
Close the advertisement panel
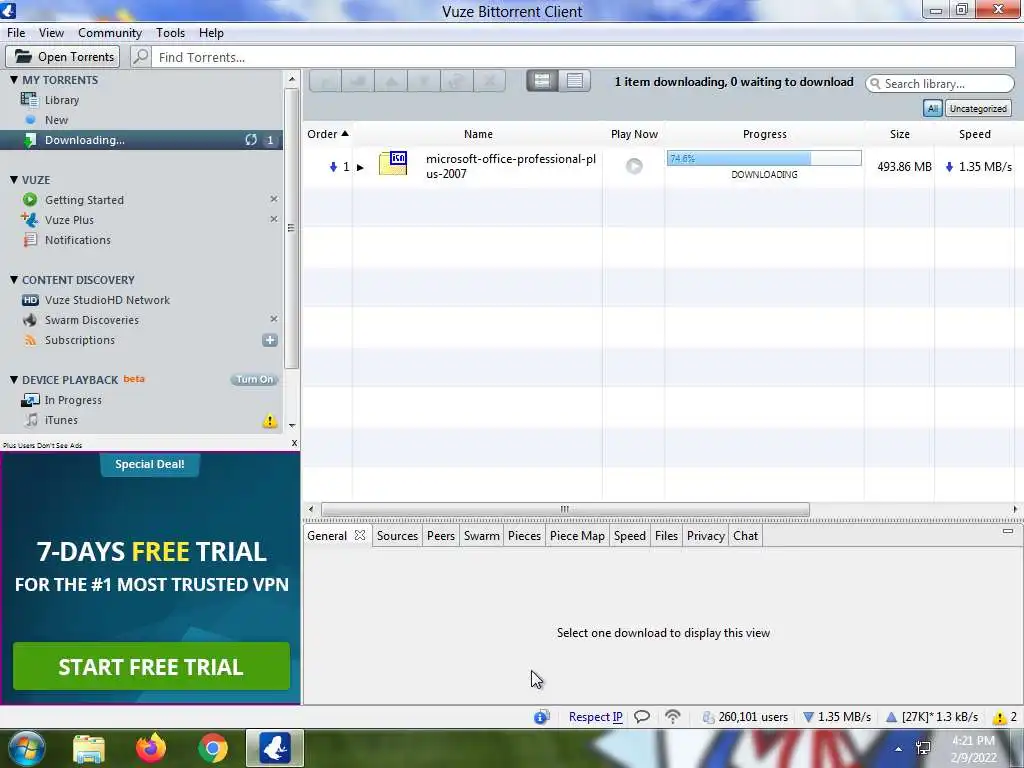click(x=295, y=443)
